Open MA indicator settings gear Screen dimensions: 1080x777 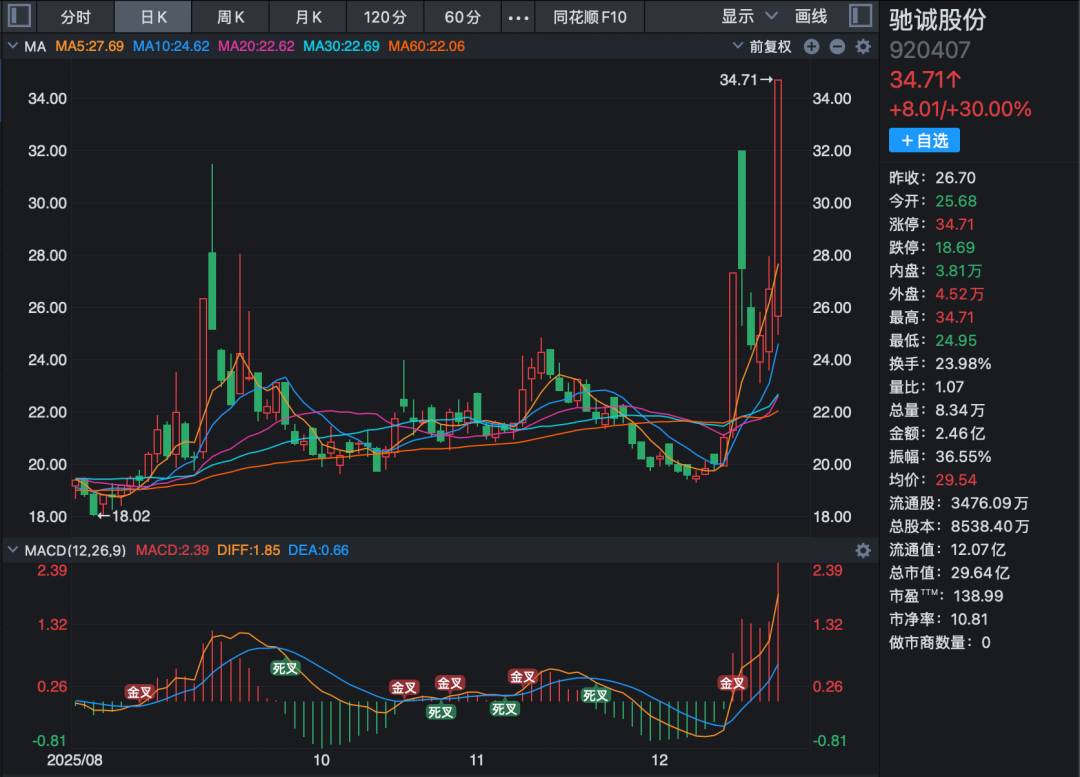(862, 47)
